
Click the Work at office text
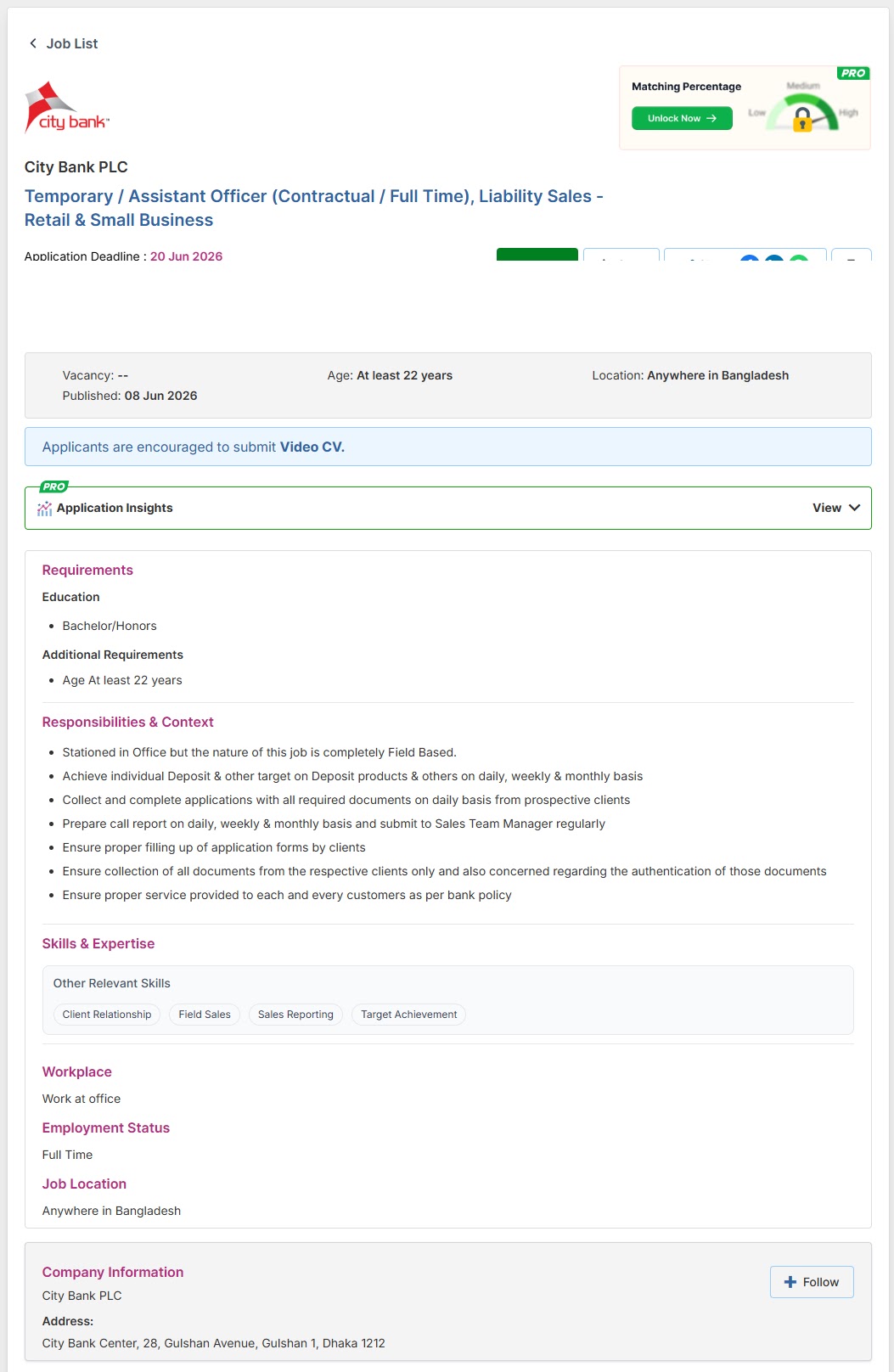82,1099
